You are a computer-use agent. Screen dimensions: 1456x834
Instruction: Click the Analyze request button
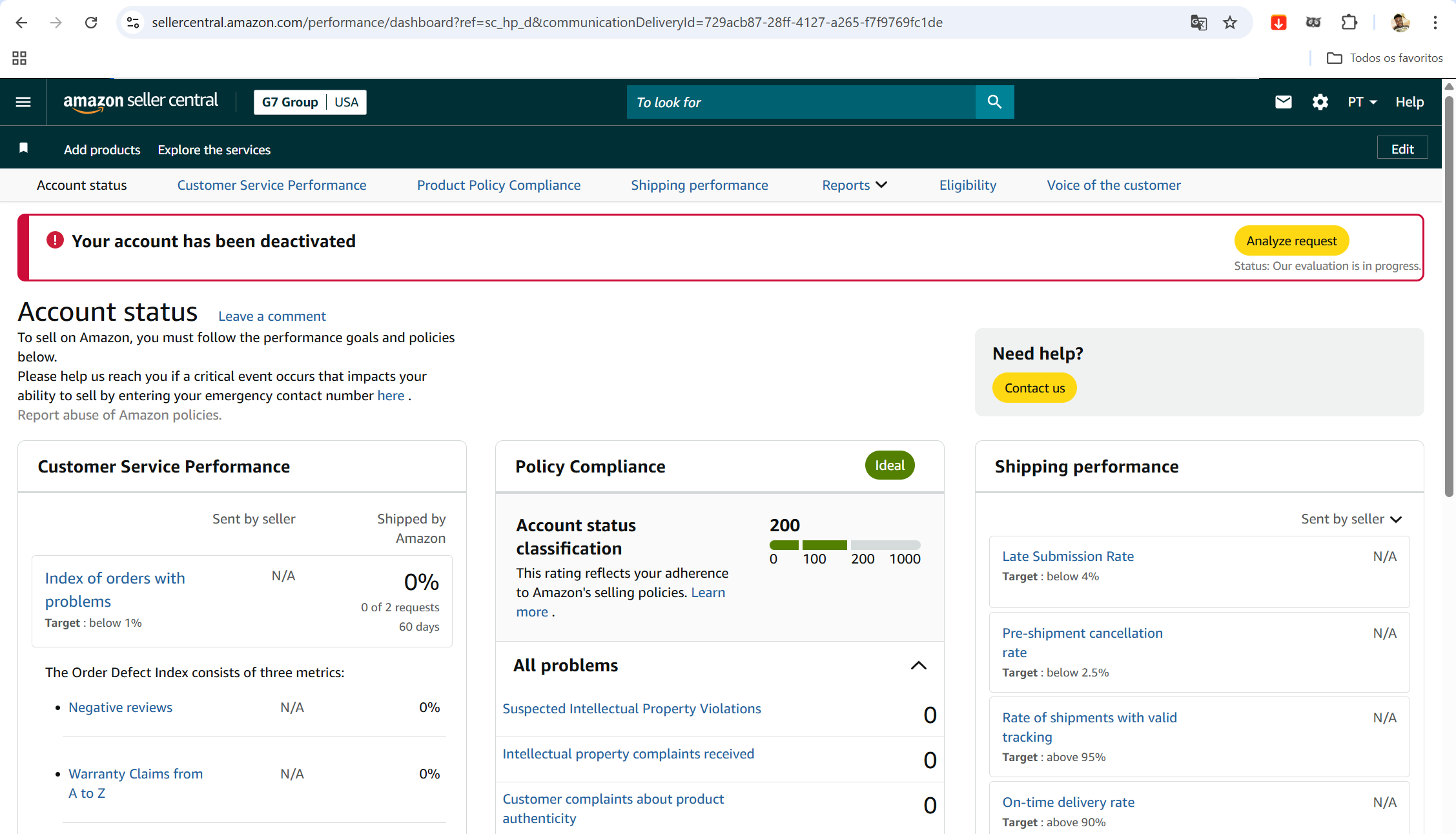pyautogui.click(x=1291, y=241)
